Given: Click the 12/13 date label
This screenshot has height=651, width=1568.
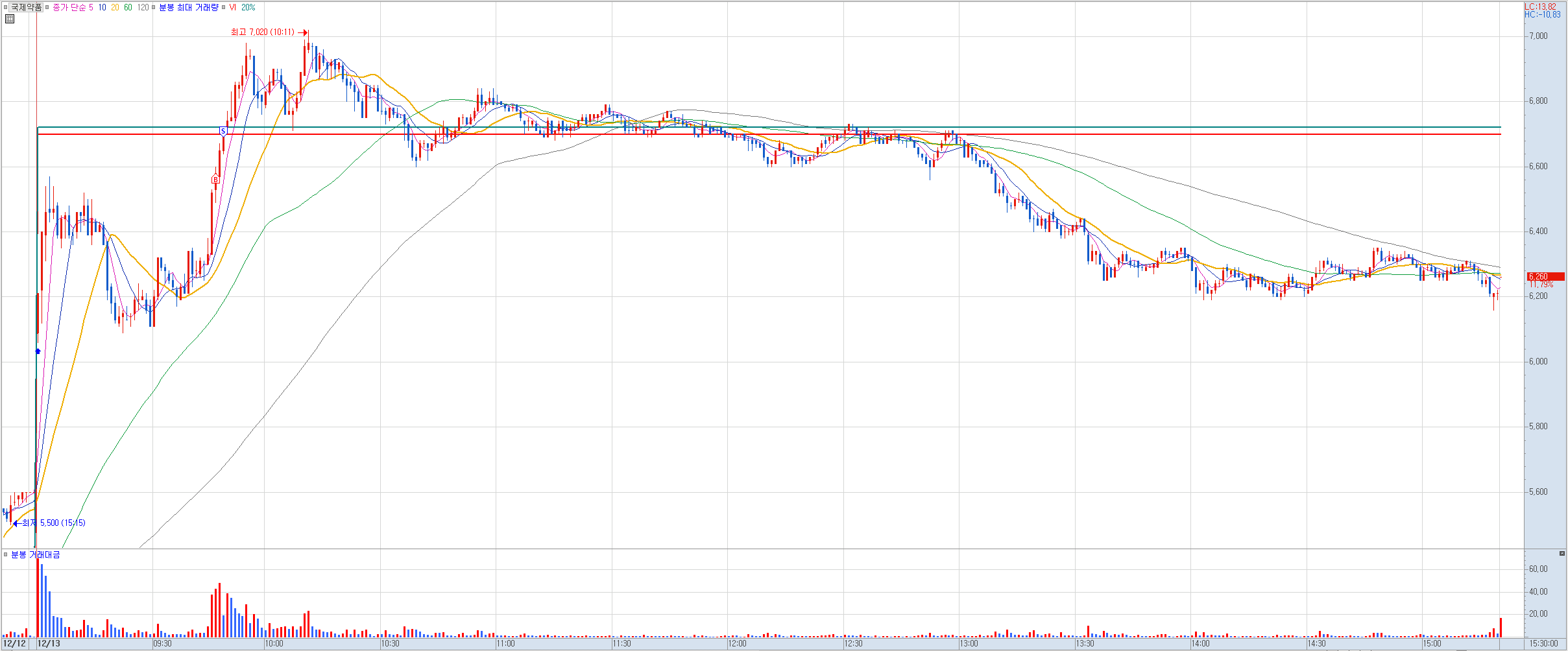Looking at the screenshot, I should click(49, 644).
